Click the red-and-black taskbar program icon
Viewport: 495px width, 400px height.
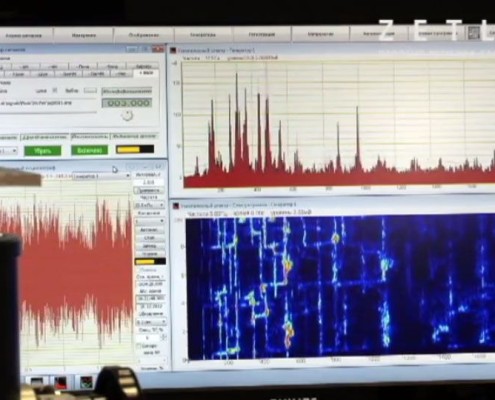tap(60, 382)
